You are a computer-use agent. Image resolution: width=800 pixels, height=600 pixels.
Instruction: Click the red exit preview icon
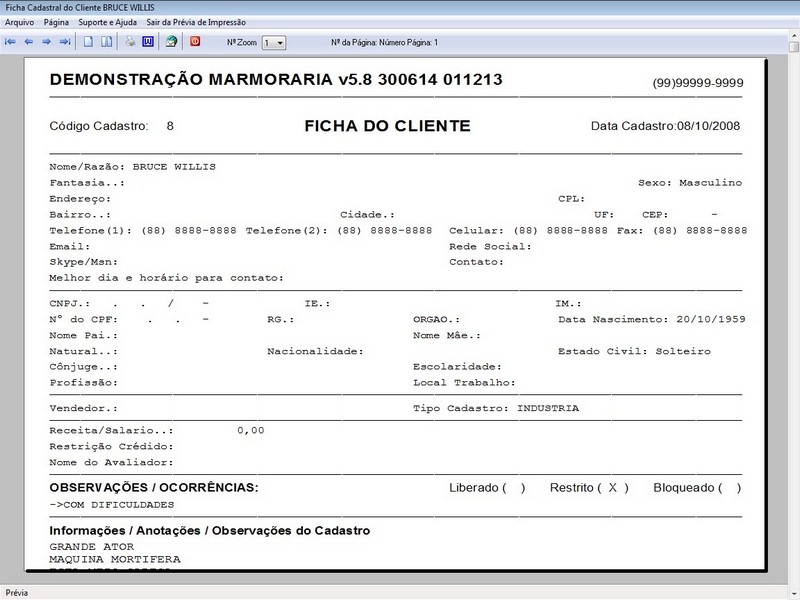[193, 41]
